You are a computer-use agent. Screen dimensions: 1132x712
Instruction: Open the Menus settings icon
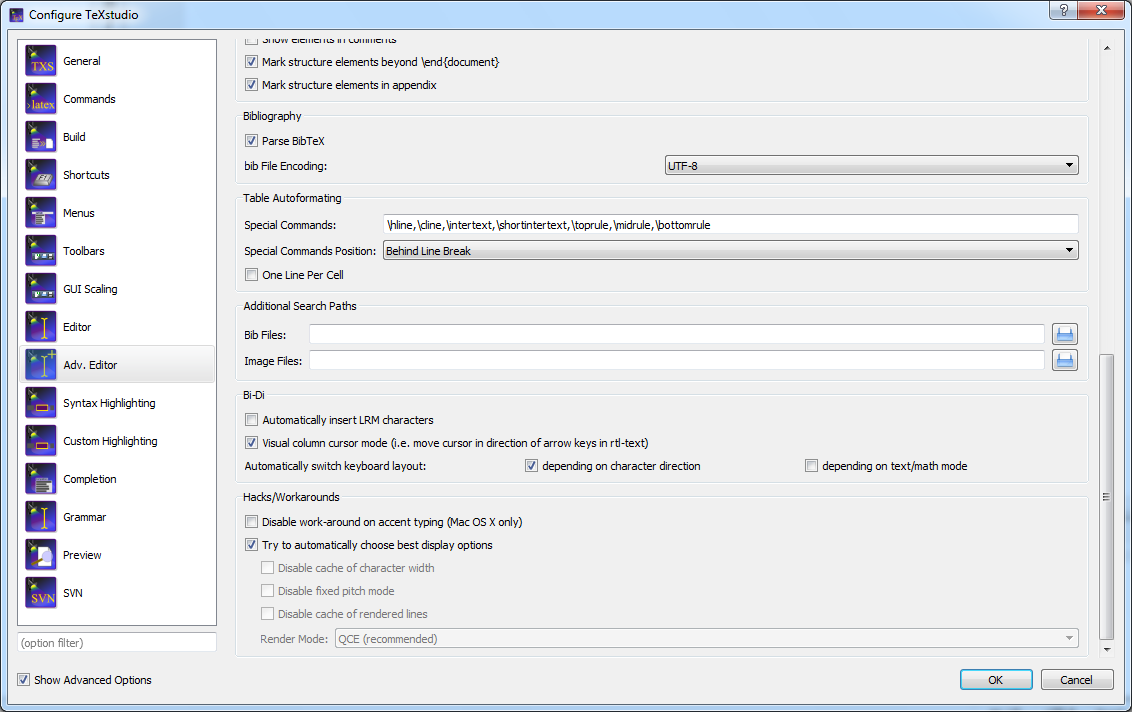[41, 213]
